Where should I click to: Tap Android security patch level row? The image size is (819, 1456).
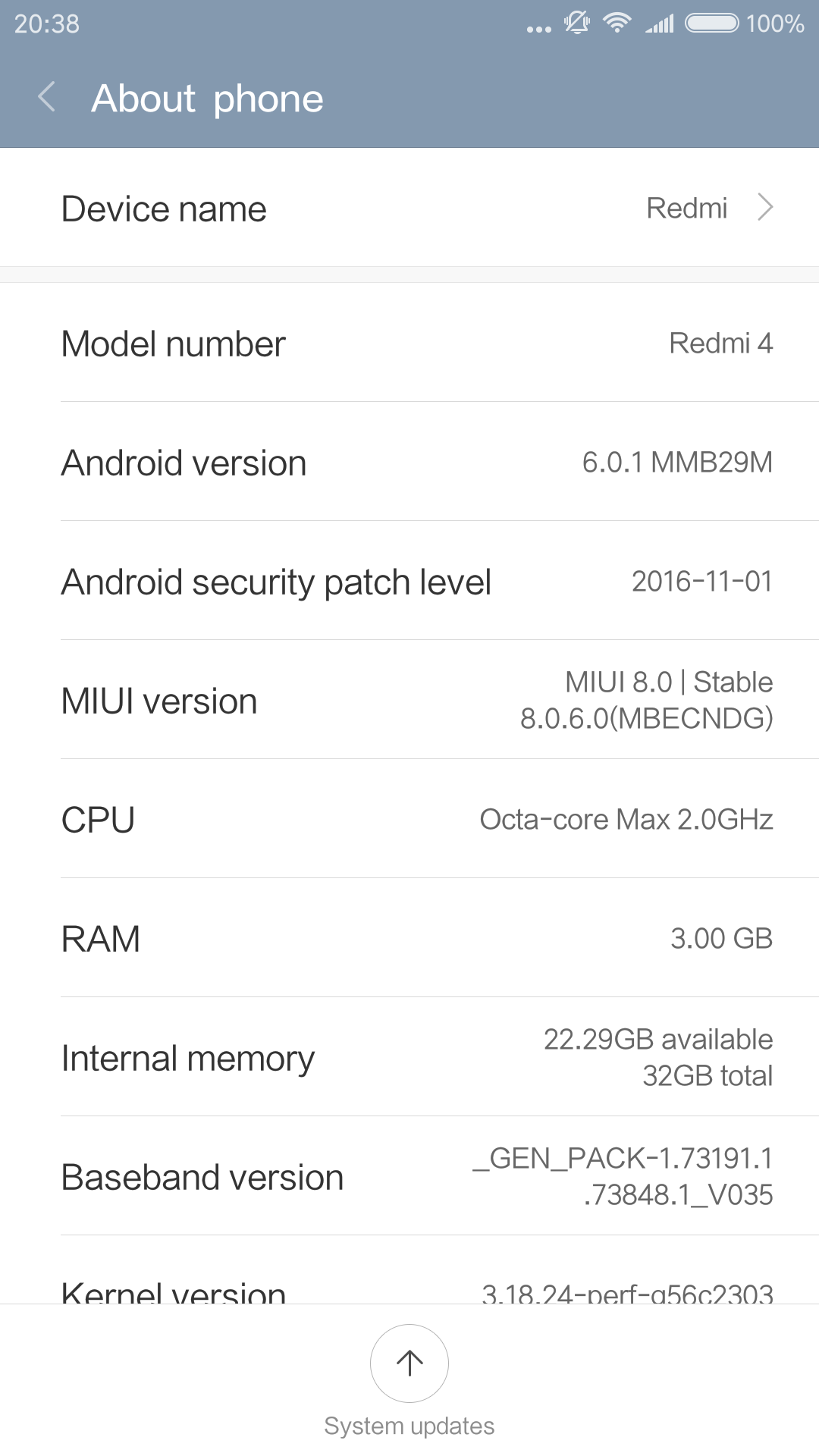[409, 582]
